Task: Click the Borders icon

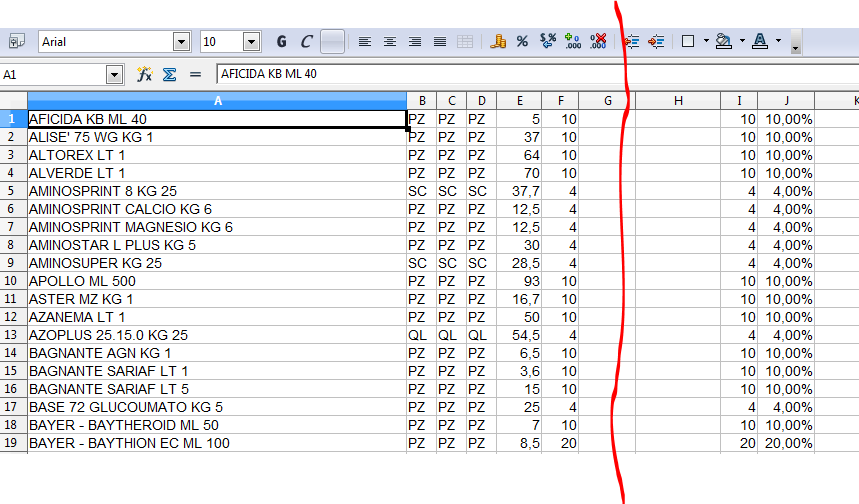Action: 688,42
